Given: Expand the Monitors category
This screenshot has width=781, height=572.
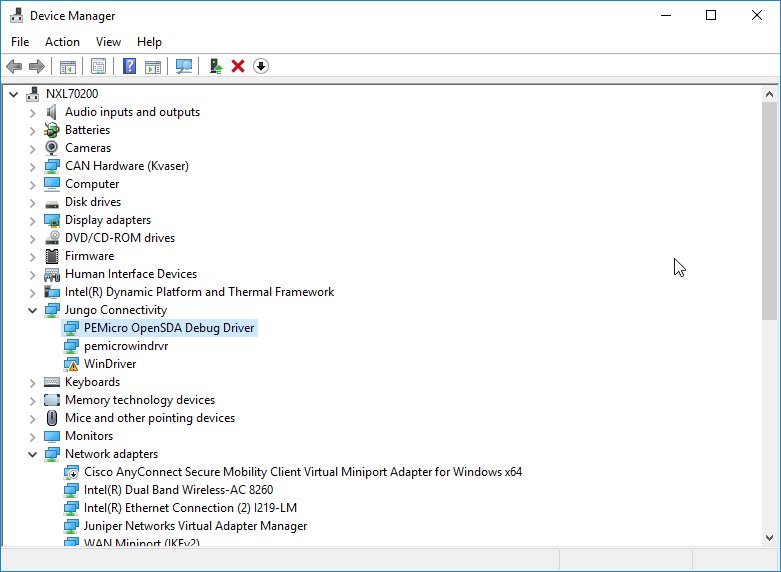Looking at the screenshot, I should (32, 437).
